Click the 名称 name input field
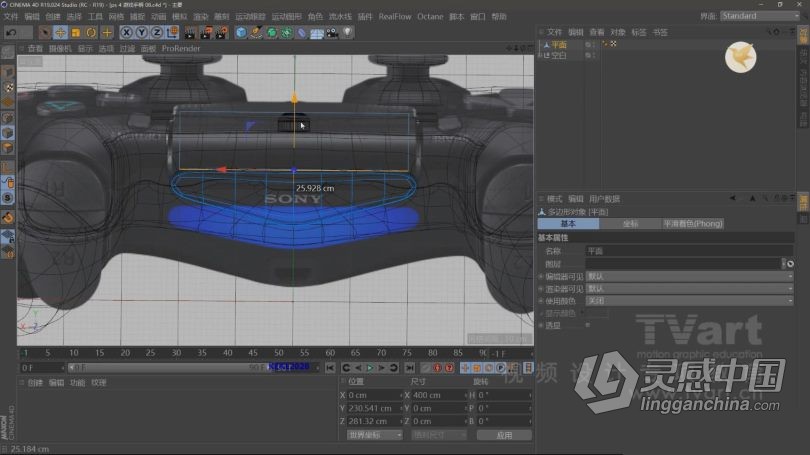This screenshot has height=455, width=810. tap(689, 251)
